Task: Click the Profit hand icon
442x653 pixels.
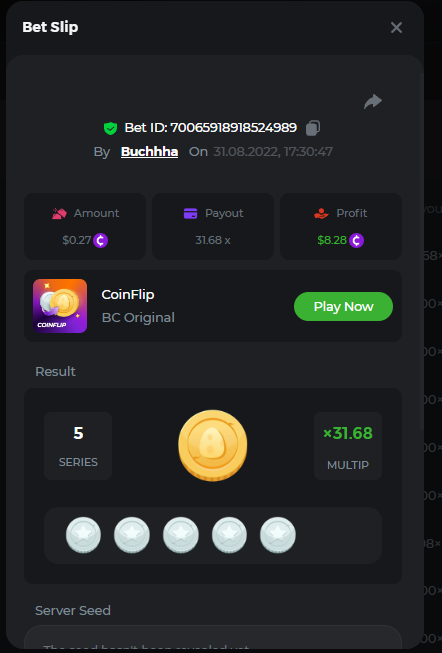Action: (321, 213)
